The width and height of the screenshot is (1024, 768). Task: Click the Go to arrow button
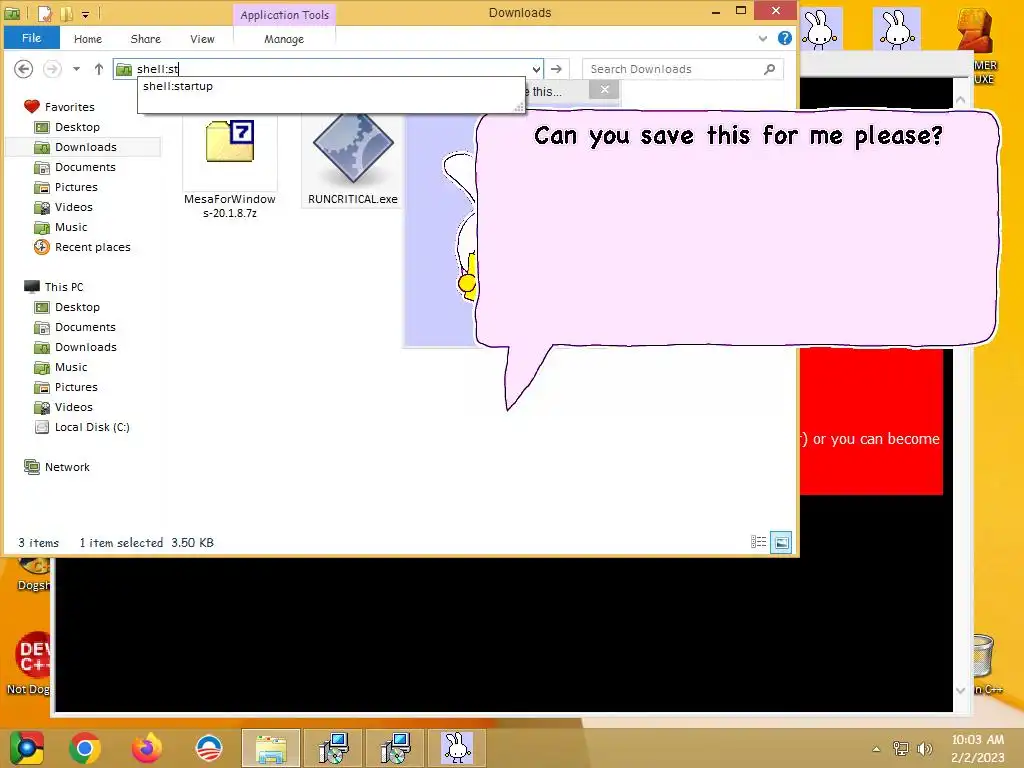point(556,69)
